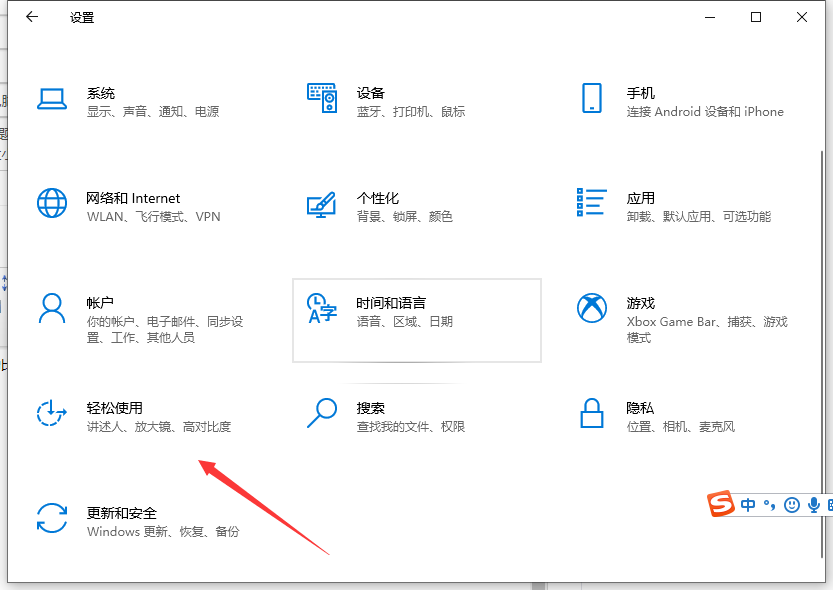Select the highlighted 时间和语言 tile
This screenshot has width=833, height=590.
point(416,320)
